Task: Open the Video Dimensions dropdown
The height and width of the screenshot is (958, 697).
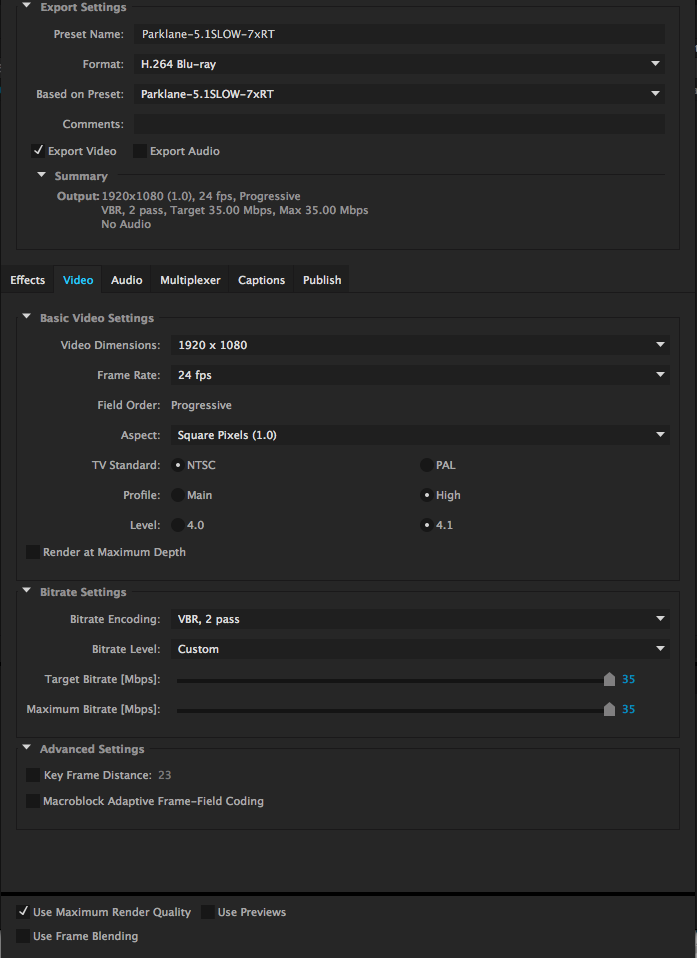Action: (x=420, y=345)
